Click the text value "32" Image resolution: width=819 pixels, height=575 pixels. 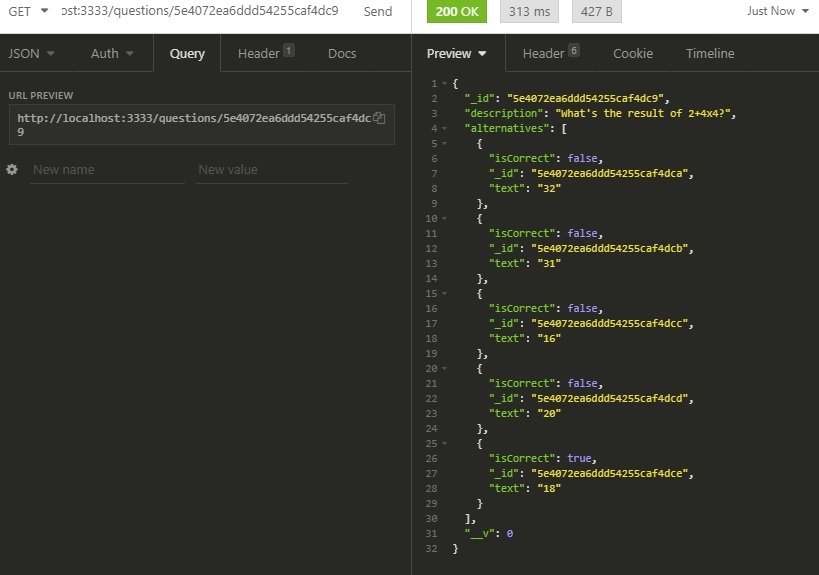click(x=548, y=189)
